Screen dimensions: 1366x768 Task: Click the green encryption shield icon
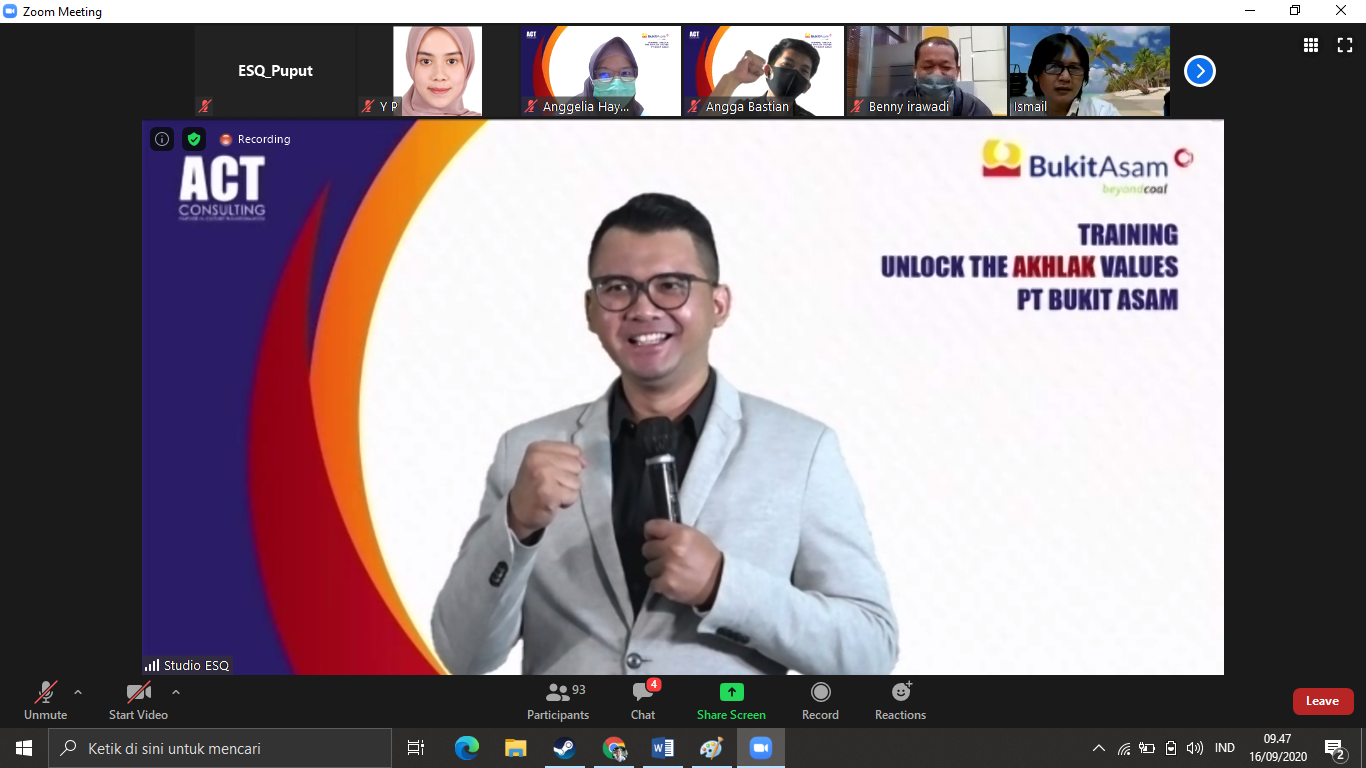point(194,139)
